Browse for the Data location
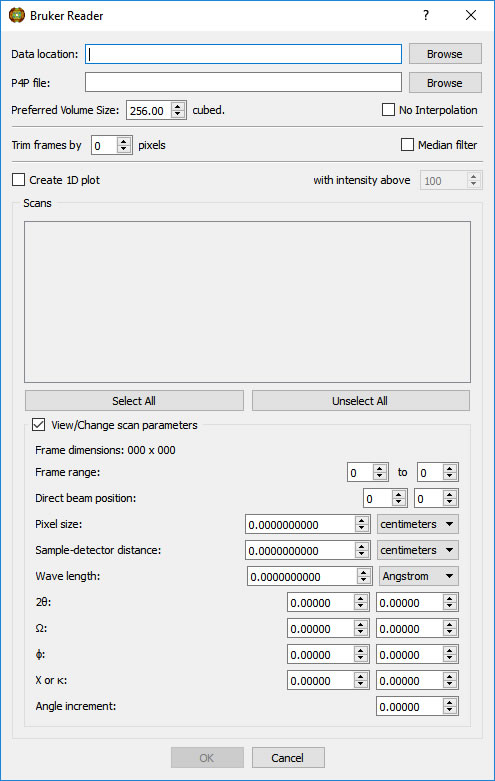Viewport: 495px width, 781px height. (445, 54)
